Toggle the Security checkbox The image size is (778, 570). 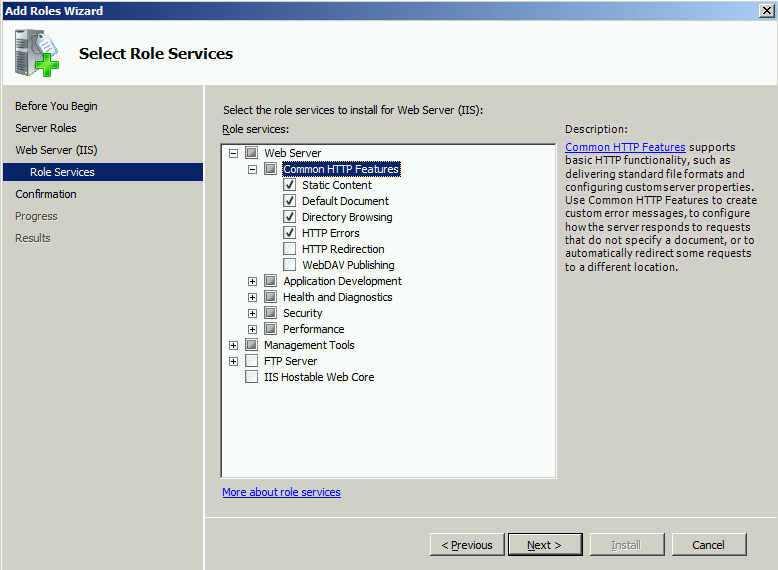coord(270,313)
